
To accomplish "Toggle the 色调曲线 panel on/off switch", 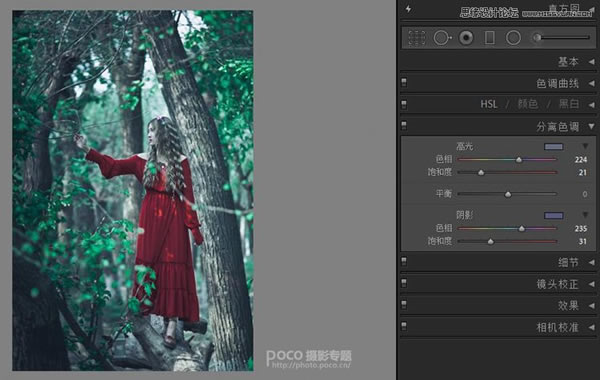I will (x=404, y=82).
